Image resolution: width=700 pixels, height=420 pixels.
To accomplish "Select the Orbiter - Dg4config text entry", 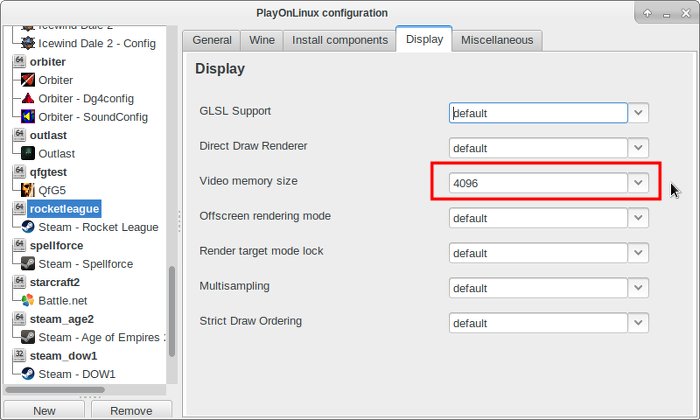I will click(x=86, y=99).
